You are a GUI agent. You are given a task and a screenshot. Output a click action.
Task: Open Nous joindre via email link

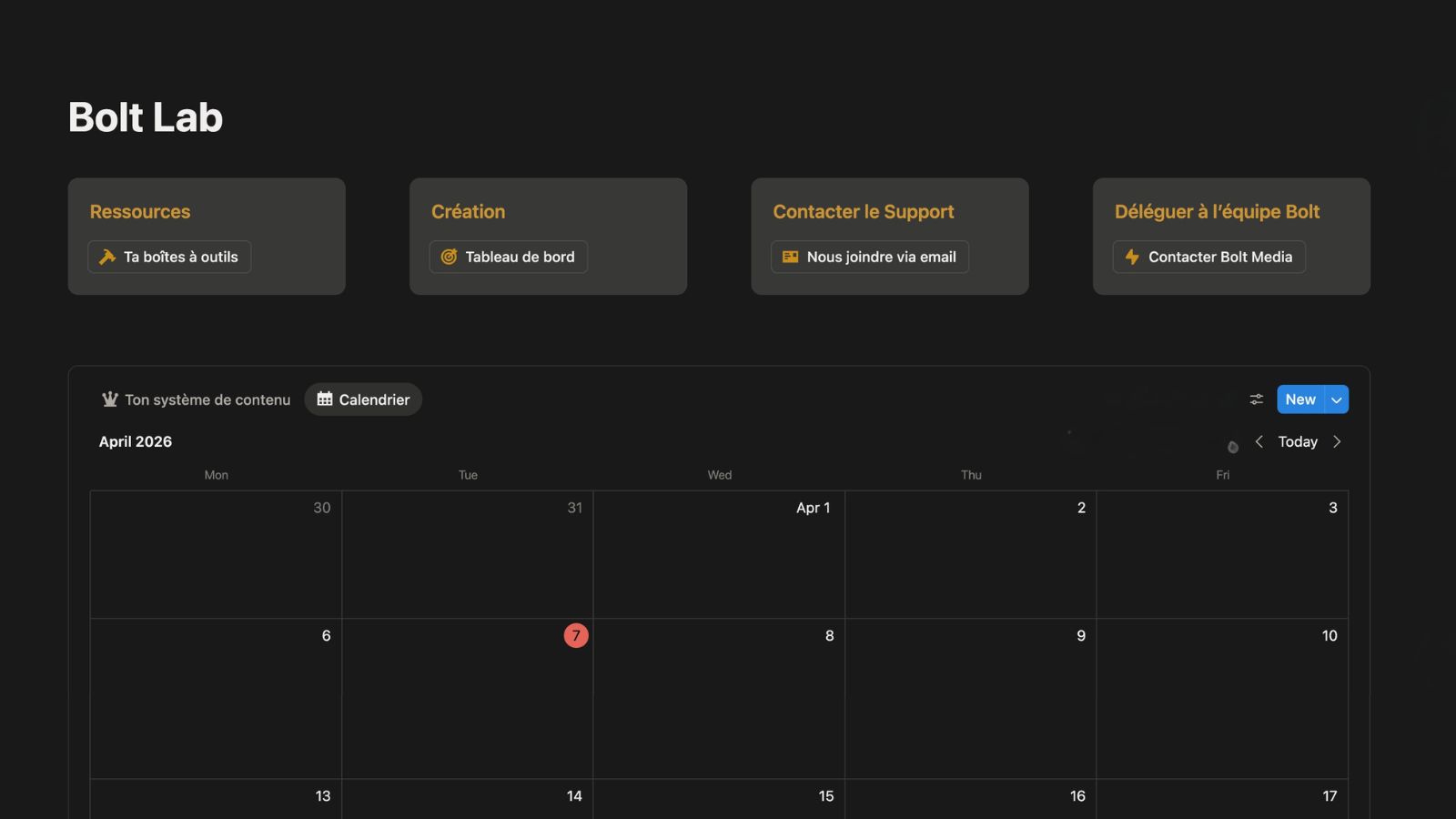pyautogui.click(x=870, y=257)
